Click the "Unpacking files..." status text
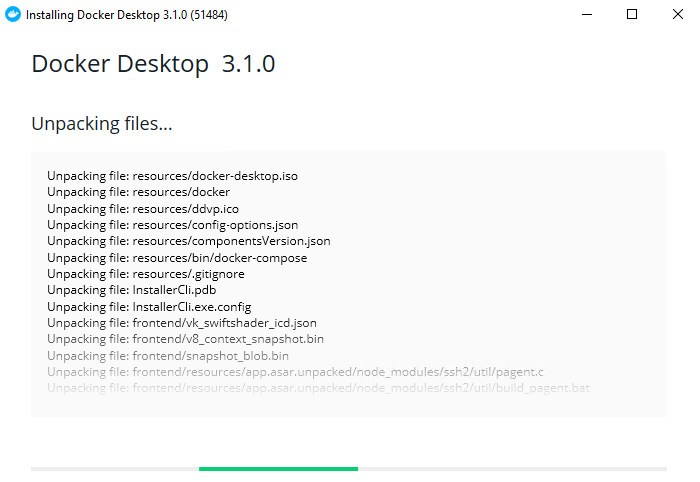 click(102, 124)
